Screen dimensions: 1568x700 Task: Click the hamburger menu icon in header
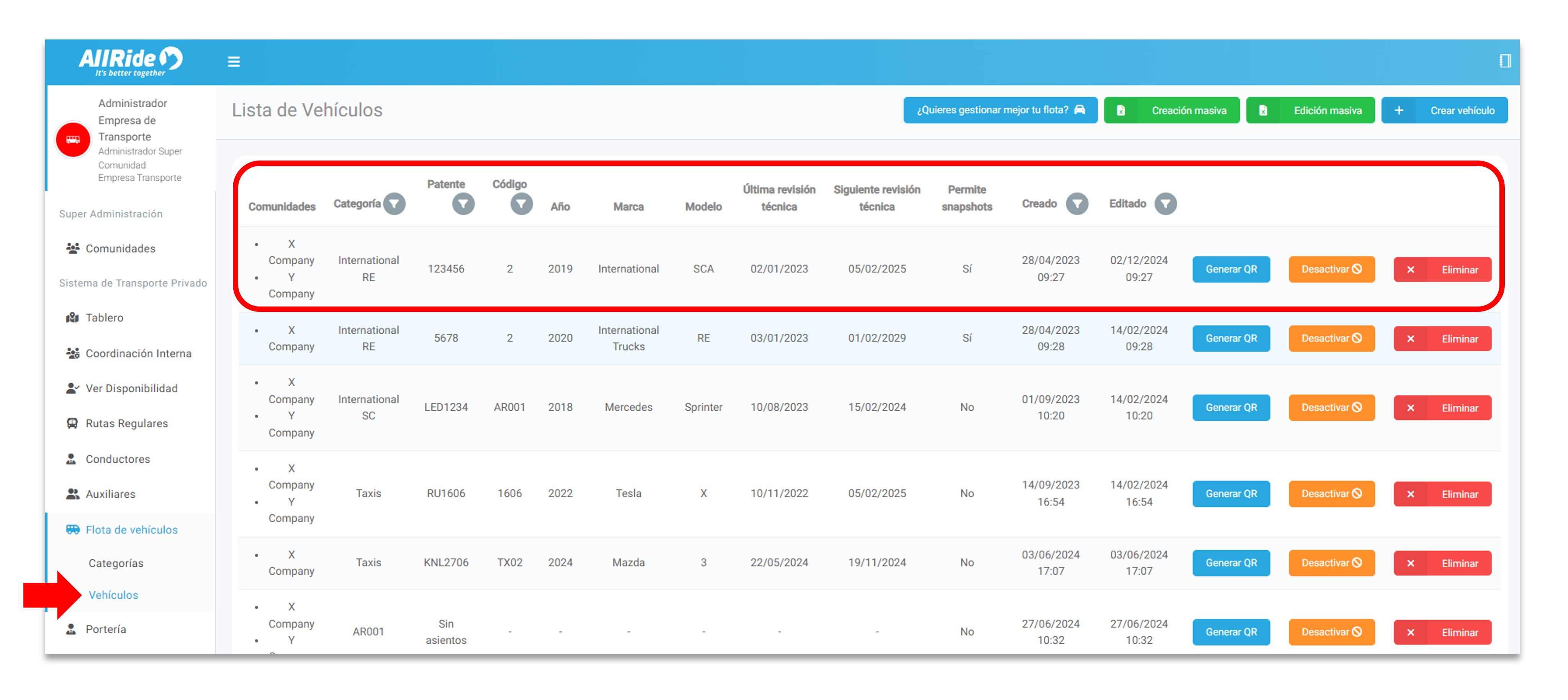(234, 61)
